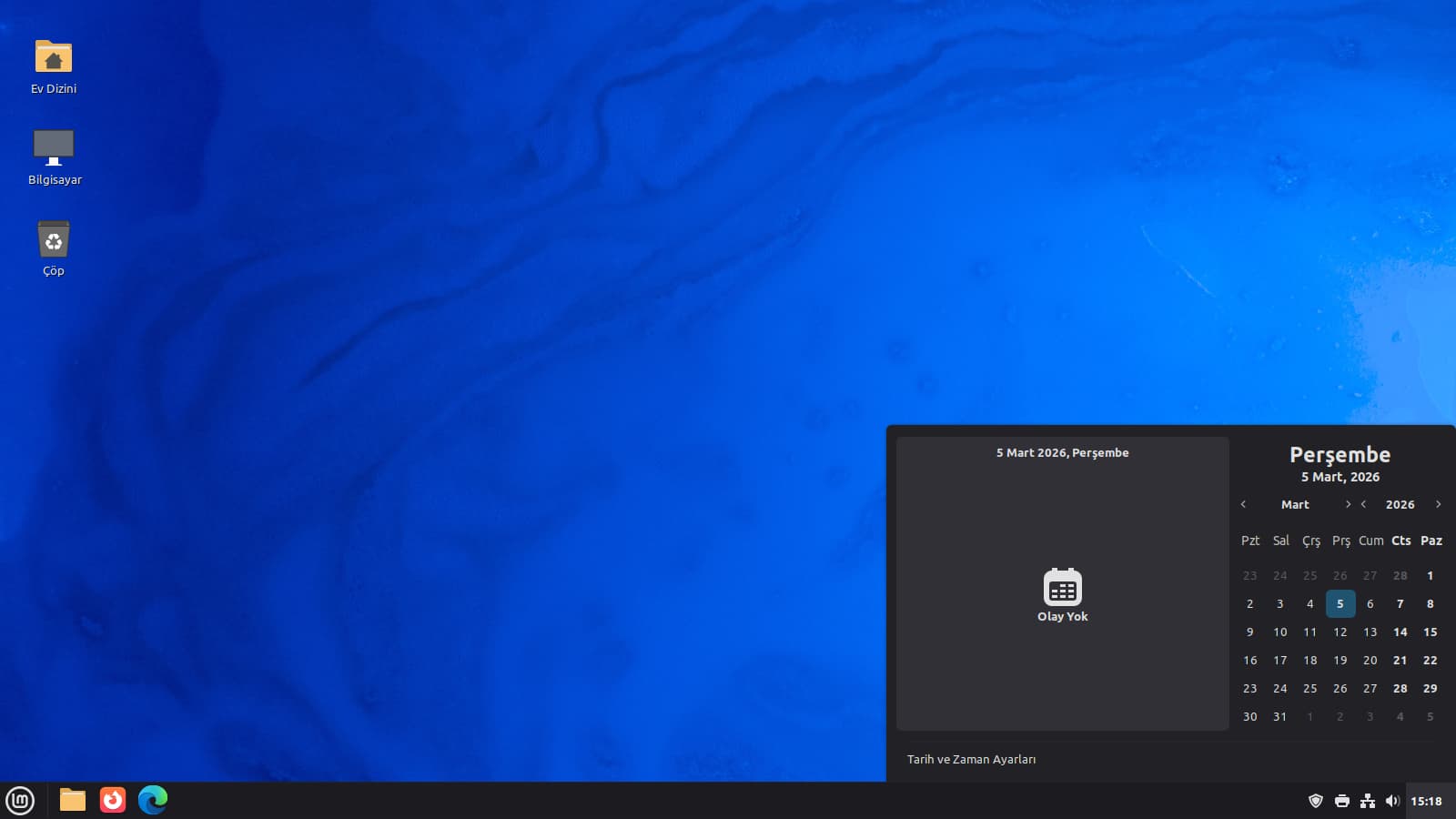The image size is (1456, 819).
Task: Click the 15:18 clock on the panel
Action: point(1426,801)
